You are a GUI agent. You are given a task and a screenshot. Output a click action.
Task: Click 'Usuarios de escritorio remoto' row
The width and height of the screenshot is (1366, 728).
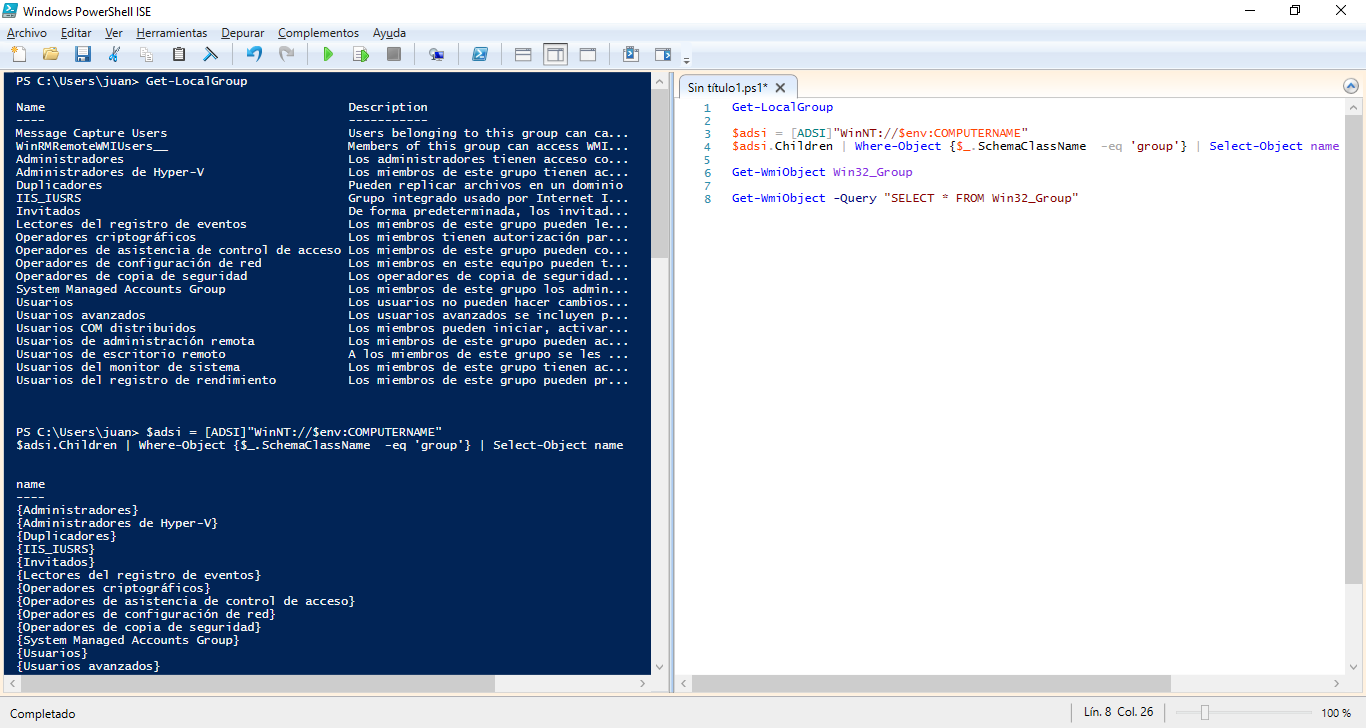322,354
